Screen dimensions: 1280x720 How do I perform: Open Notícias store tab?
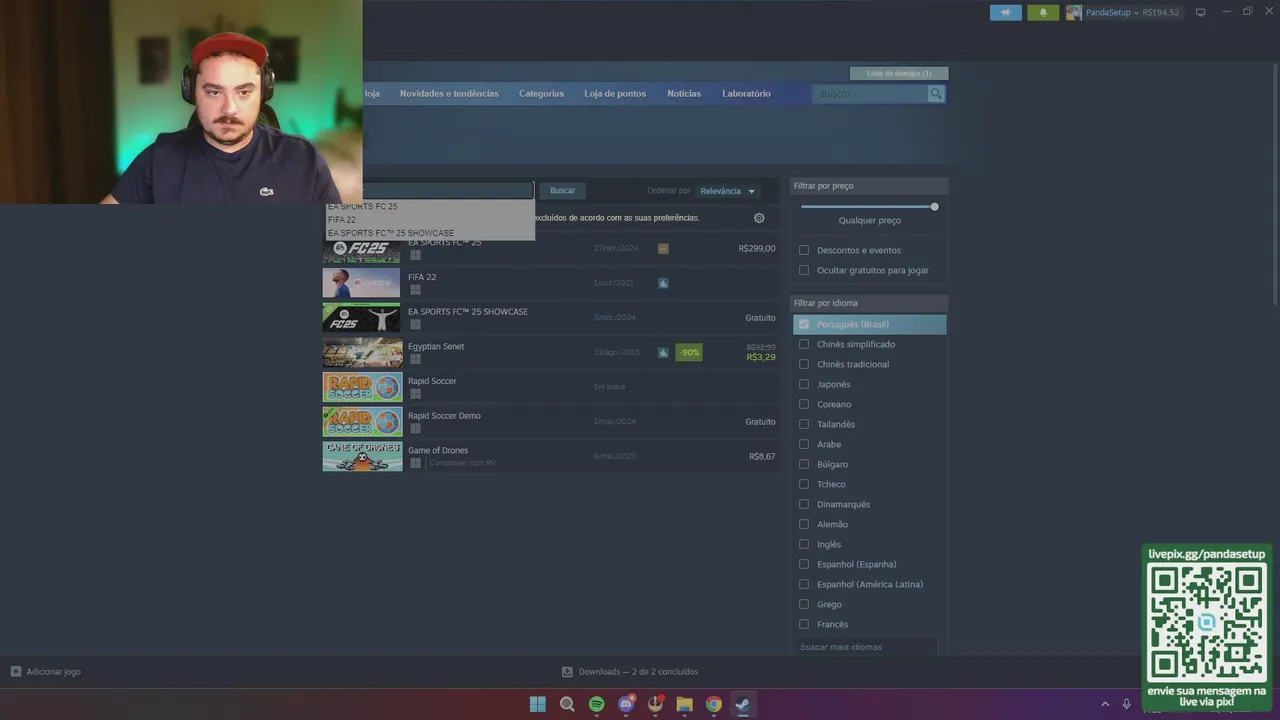tap(684, 94)
